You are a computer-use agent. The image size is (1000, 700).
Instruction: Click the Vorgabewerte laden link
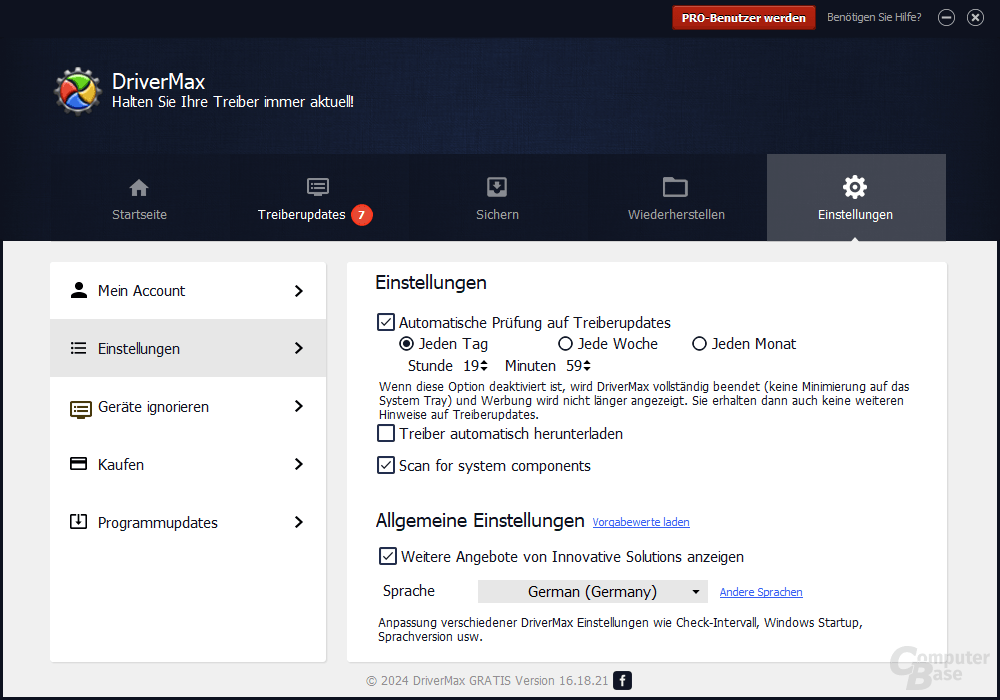(x=641, y=522)
